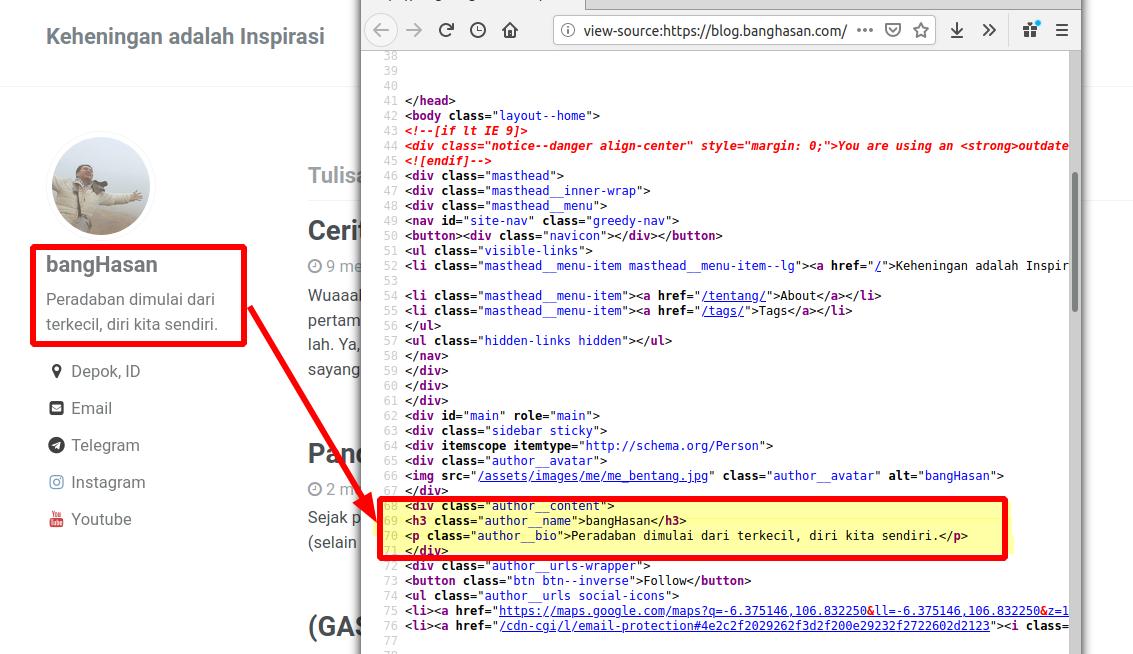The height and width of the screenshot is (654, 1133).
Task: Open the Downloads arrow panel
Action: click(957, 30)
